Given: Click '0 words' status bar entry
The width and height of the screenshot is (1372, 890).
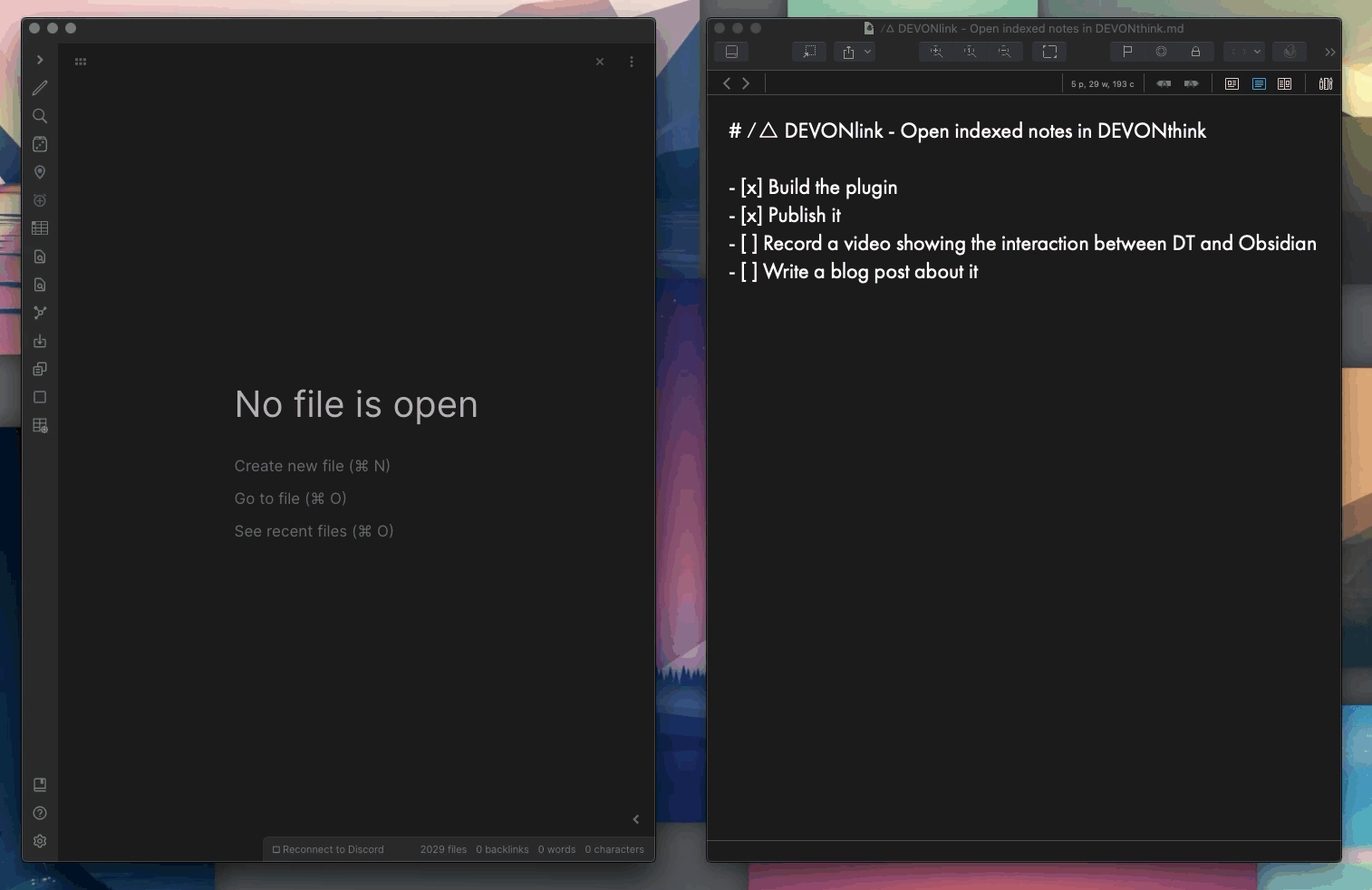Looking at the screenshot, I should [556, 849].
